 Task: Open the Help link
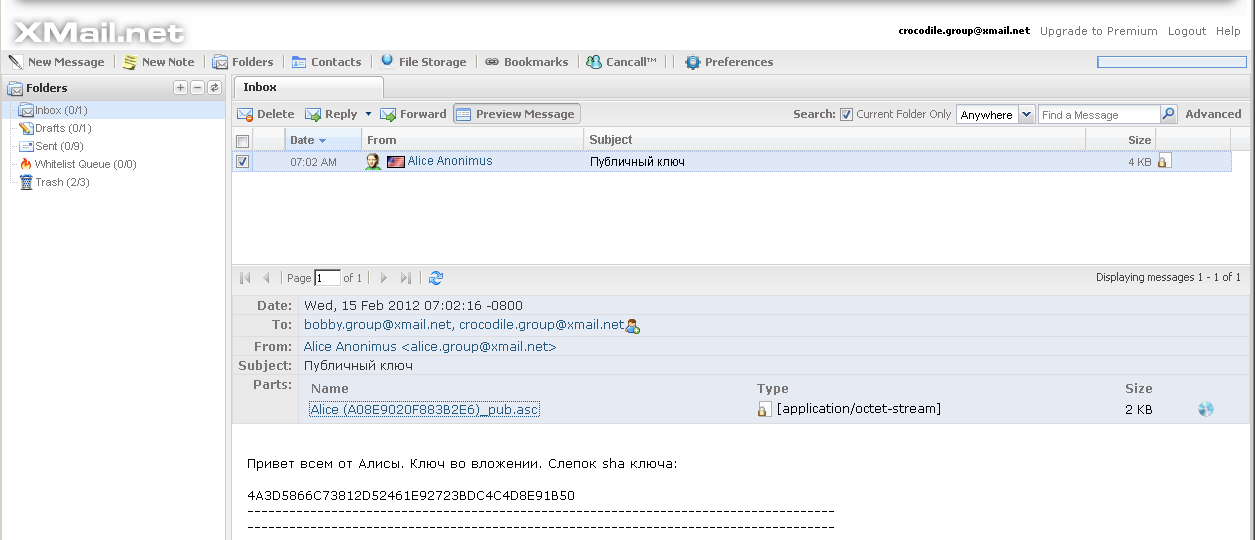[1228, 31]
